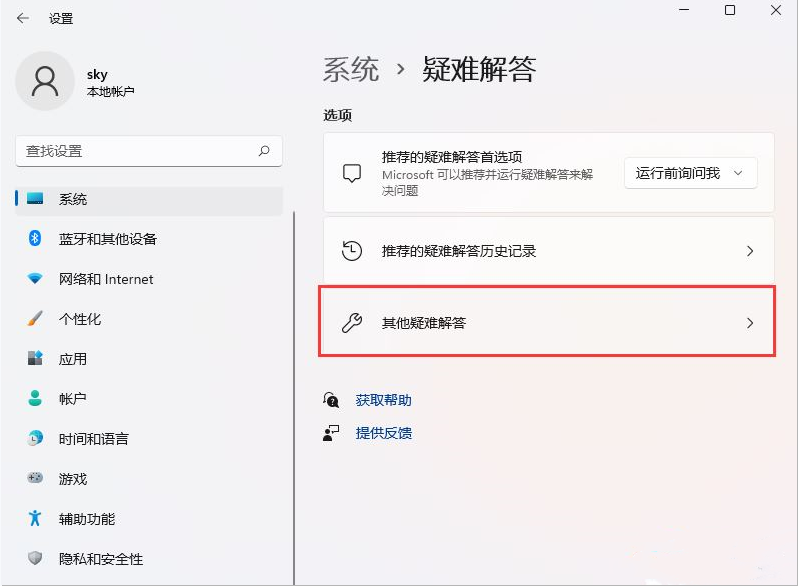Open 应用 settings category
Image resolution: width=798 pixels, height=586 pixels.
tap(149, 359)
